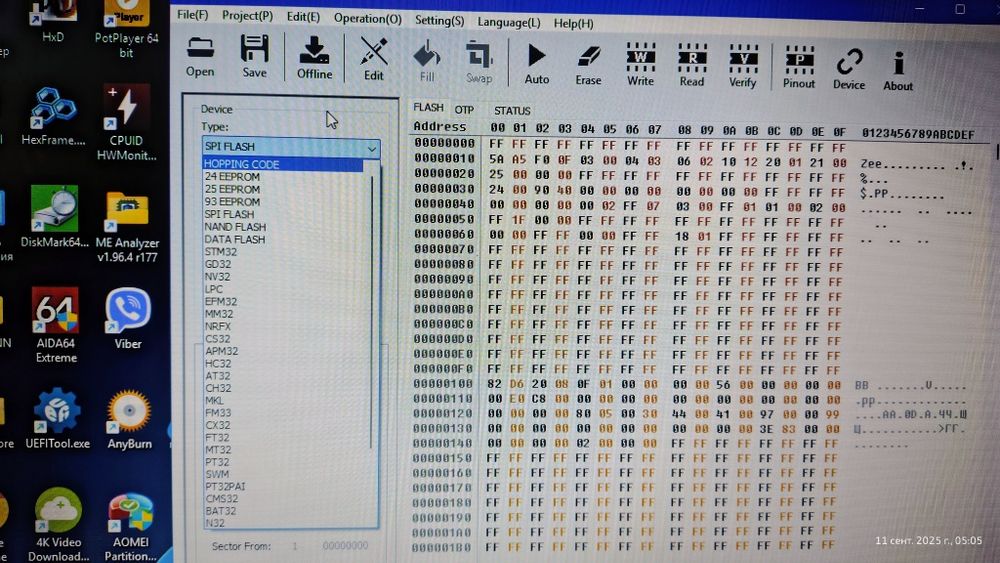Open the About information icon

pos(898,69)
